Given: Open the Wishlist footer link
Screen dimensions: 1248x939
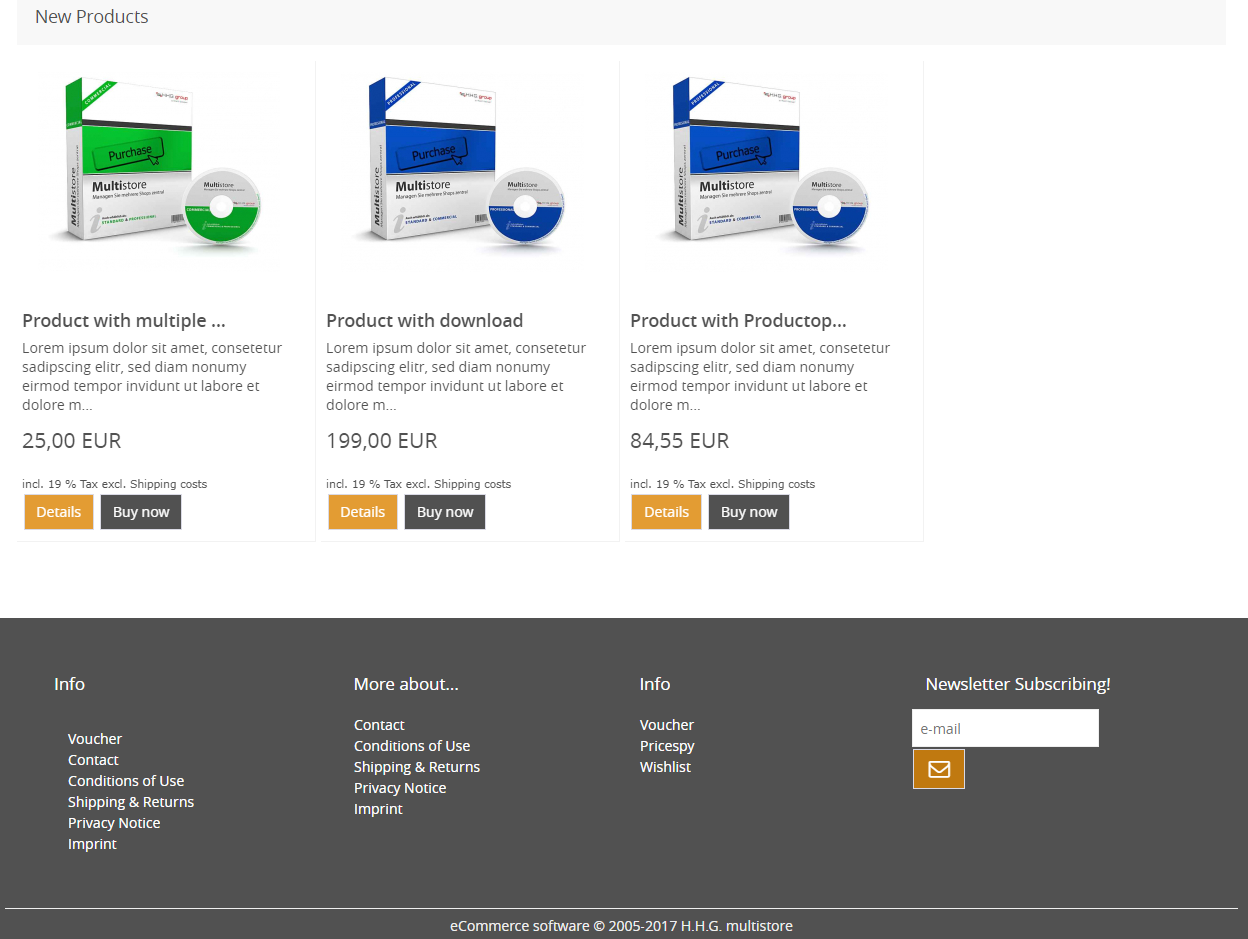Looking at the screenshot, I should 665,767.
